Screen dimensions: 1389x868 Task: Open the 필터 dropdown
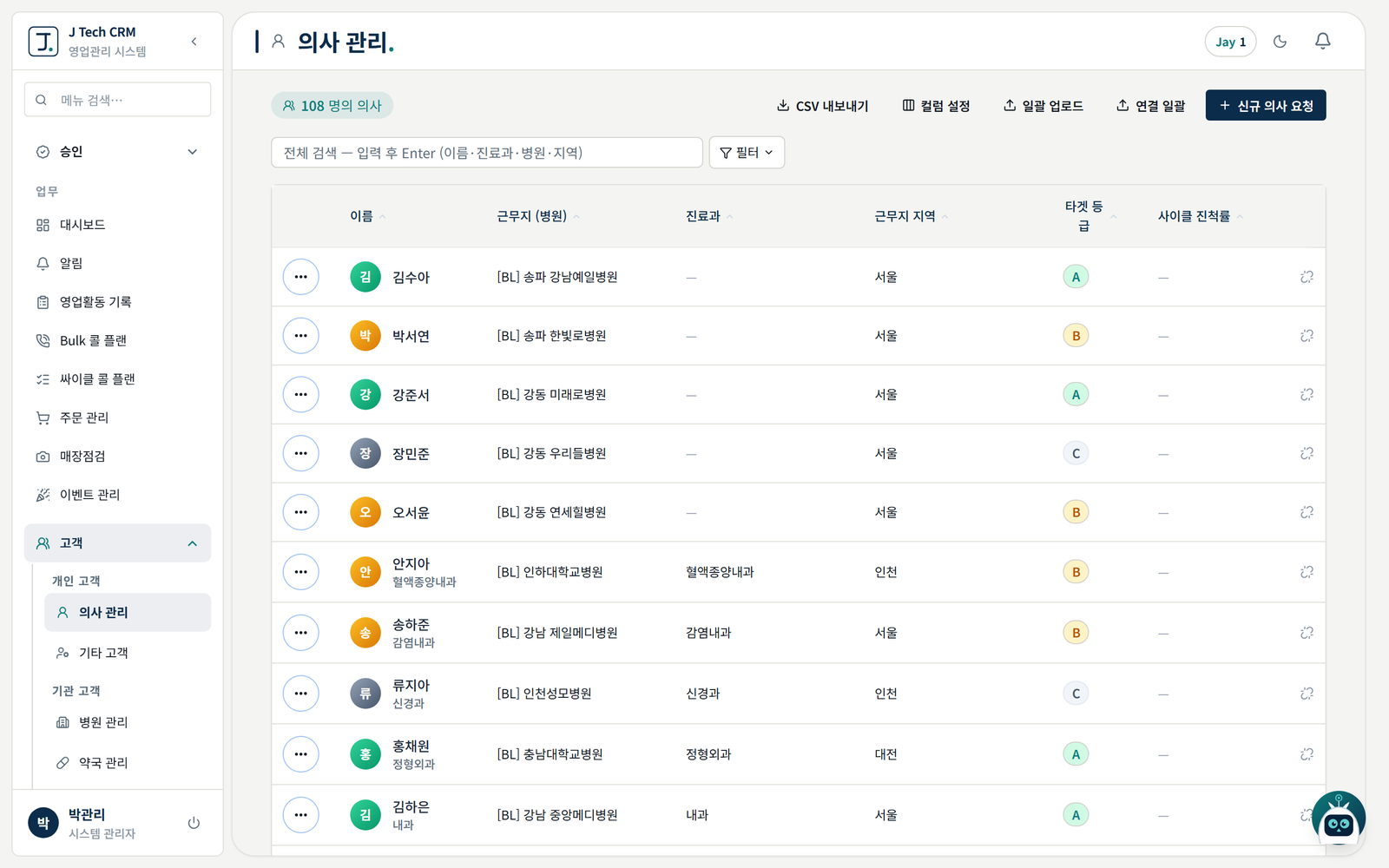tap(747, 153)
